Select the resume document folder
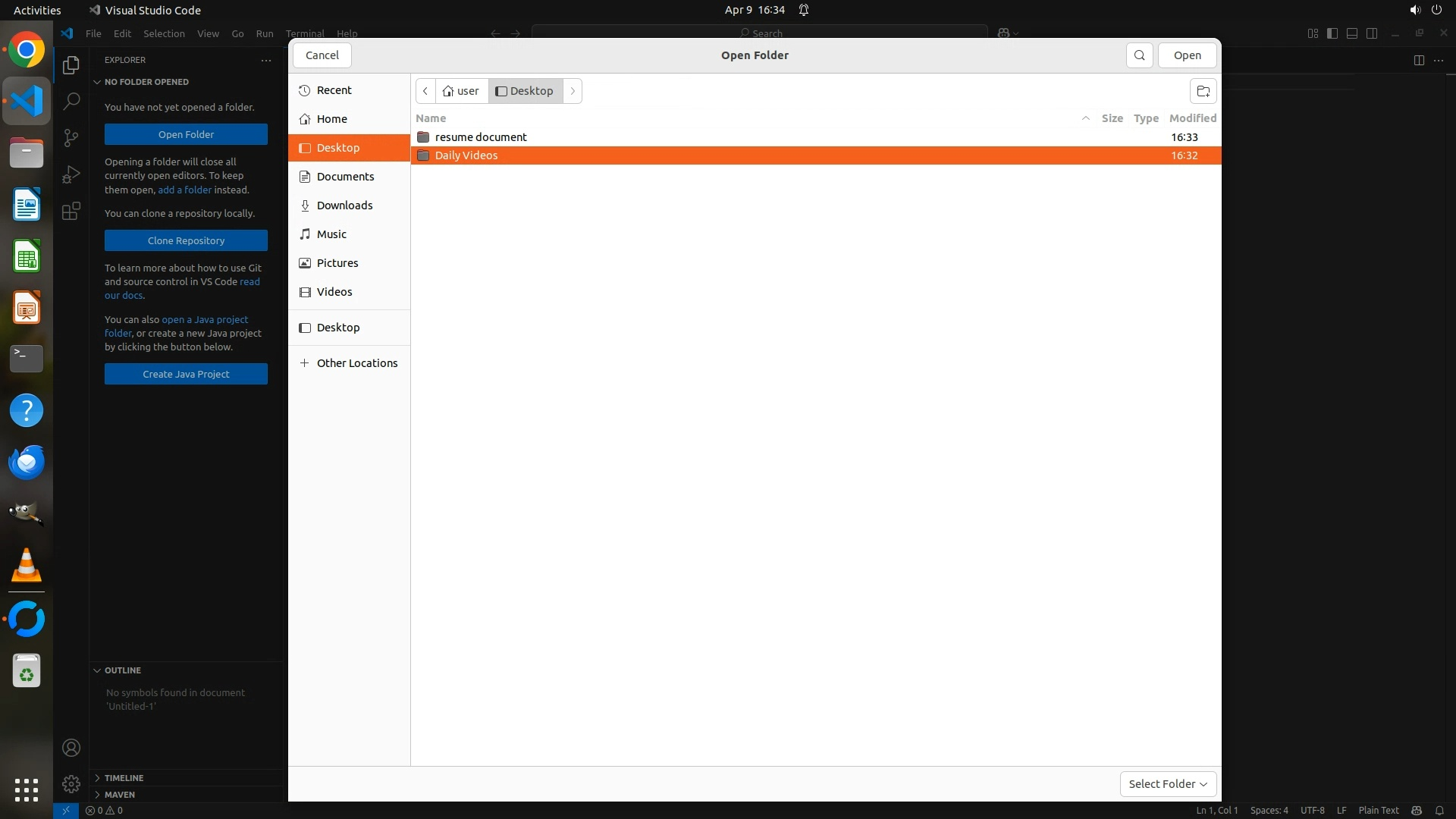Image resolution: width=1456 pixels, height=819 pixels. pos(481,137)
